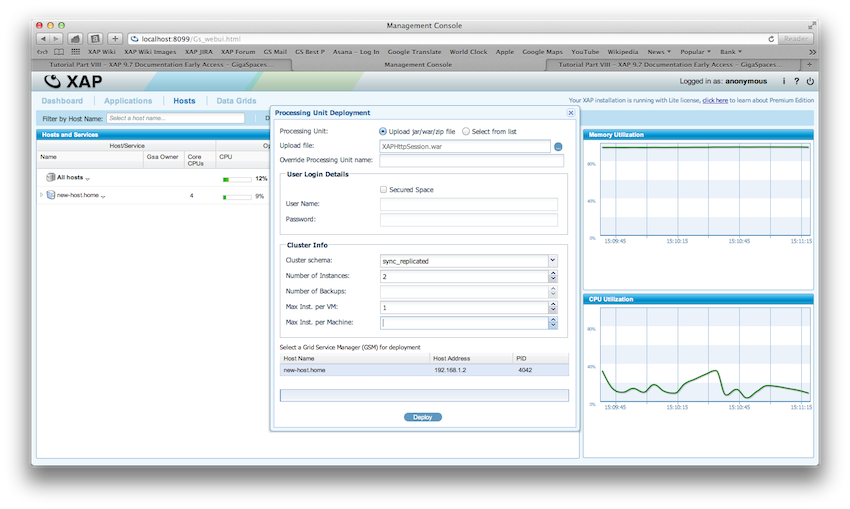The height and width of the screenshot is (509, 850).
Task: Adjust the Number of Instances stepper
Action: [553, 276]
